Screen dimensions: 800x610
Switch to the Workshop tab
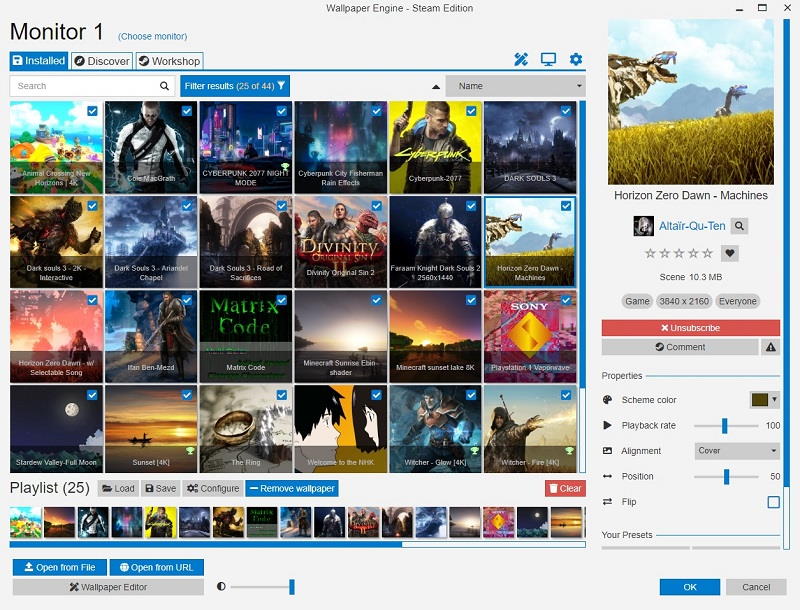point(170,59)
